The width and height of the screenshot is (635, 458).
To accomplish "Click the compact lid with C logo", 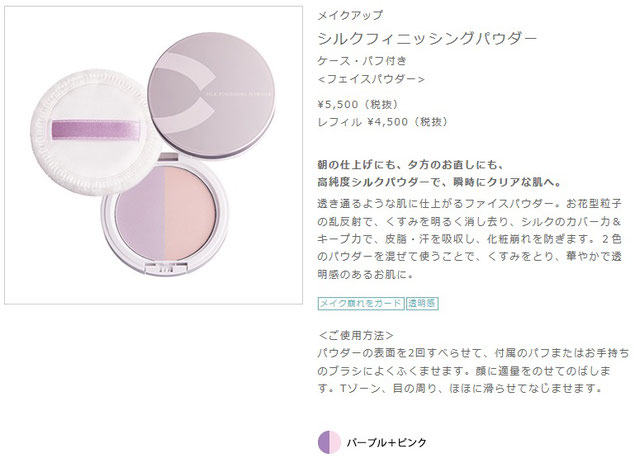I will click(x=211, y=96).
